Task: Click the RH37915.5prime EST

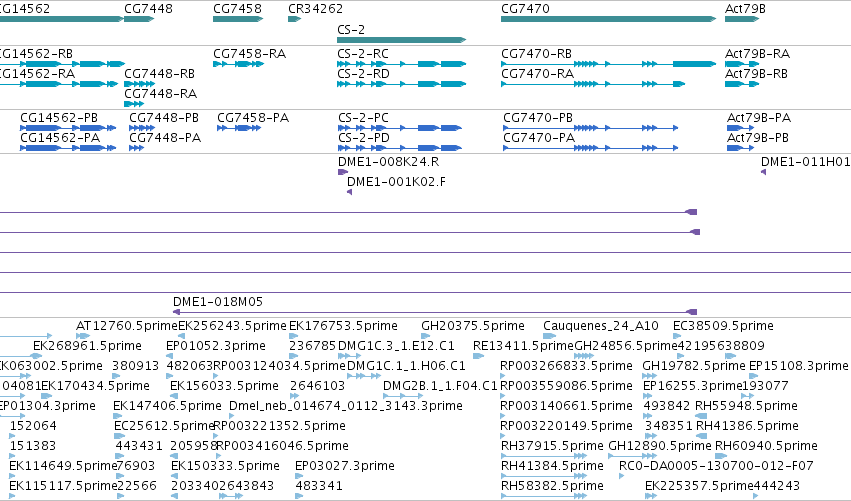Action: point(543,456)
